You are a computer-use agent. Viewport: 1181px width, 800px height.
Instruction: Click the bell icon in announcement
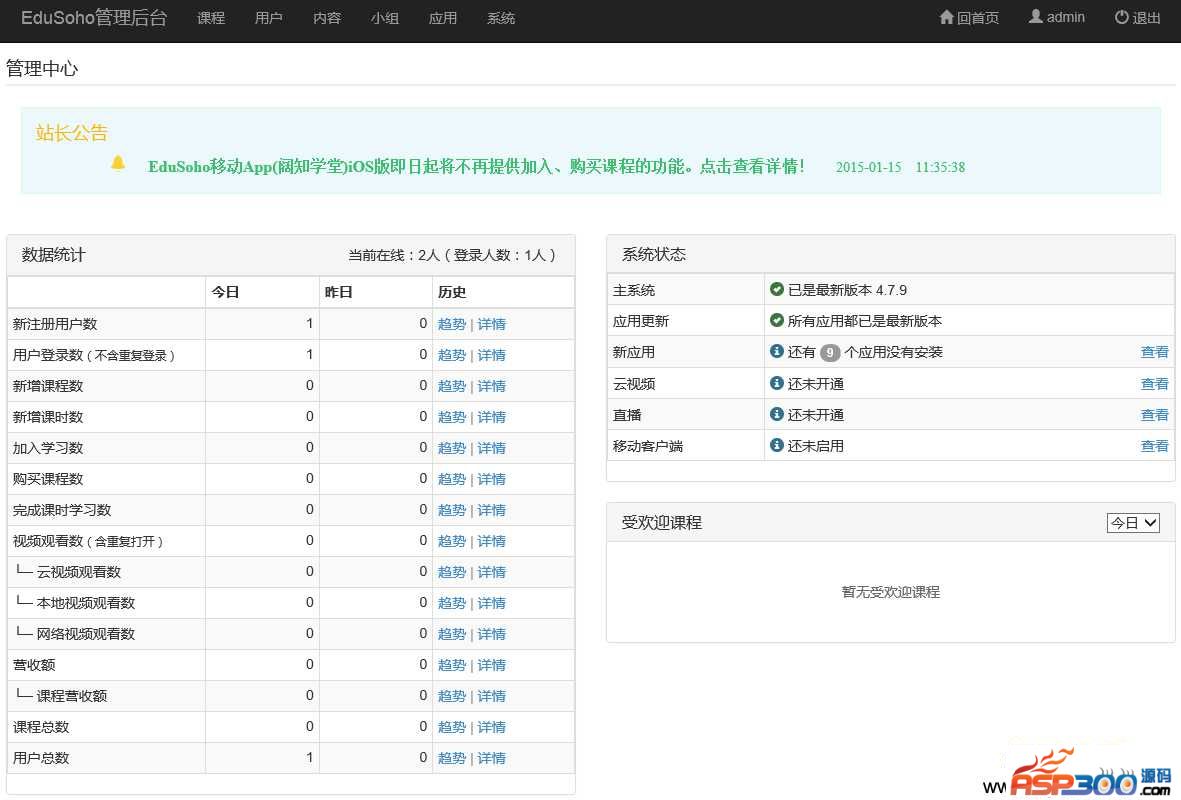(118, 163)
